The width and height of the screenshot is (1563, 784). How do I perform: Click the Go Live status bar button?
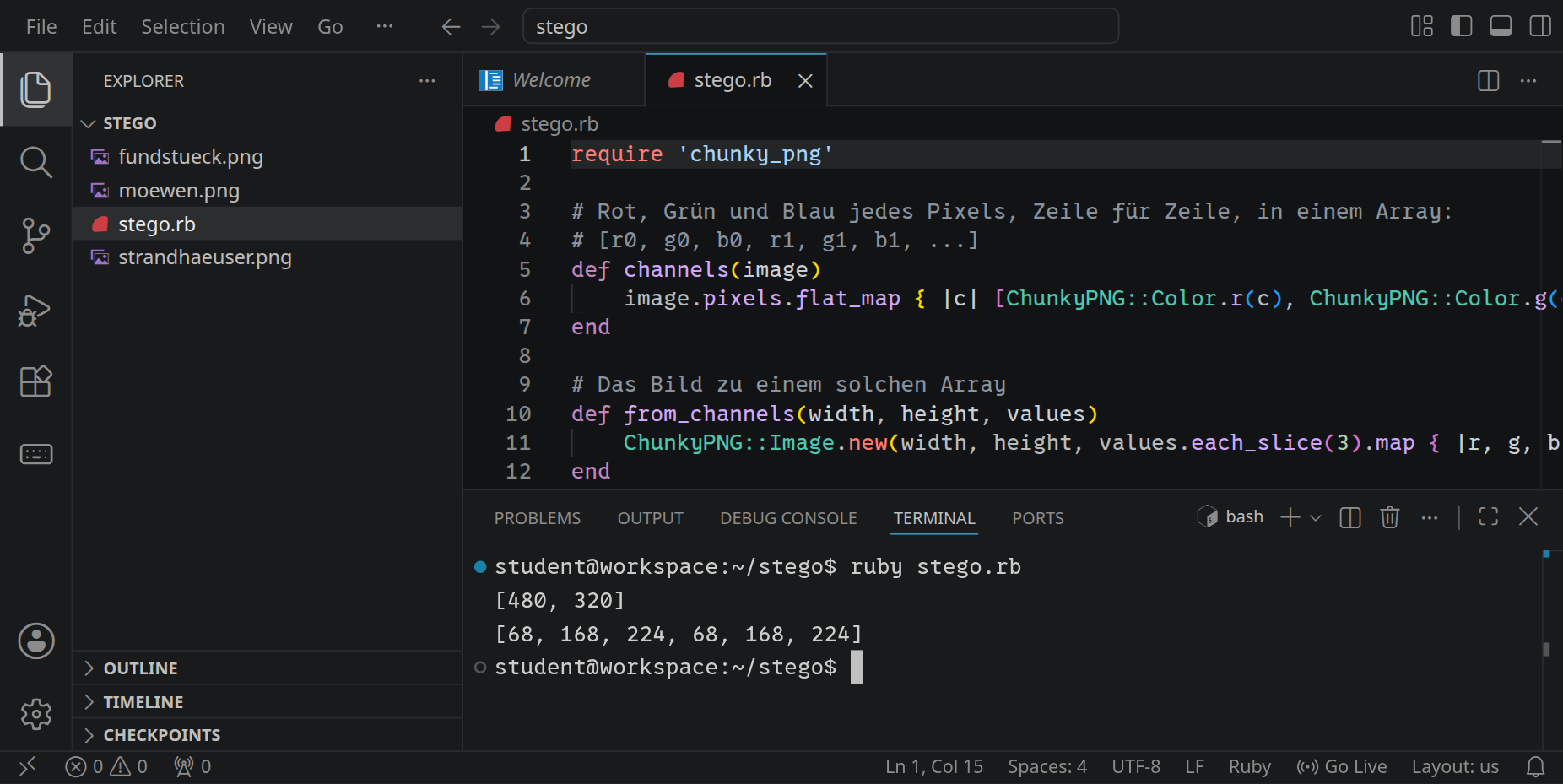(x=1342, y=766)
